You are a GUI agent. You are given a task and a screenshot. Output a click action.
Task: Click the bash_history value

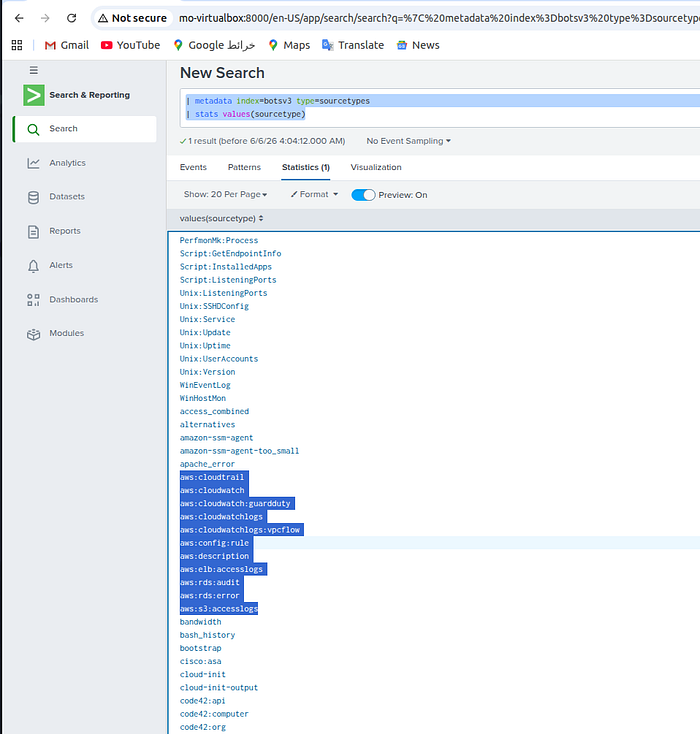coord(207,635)
